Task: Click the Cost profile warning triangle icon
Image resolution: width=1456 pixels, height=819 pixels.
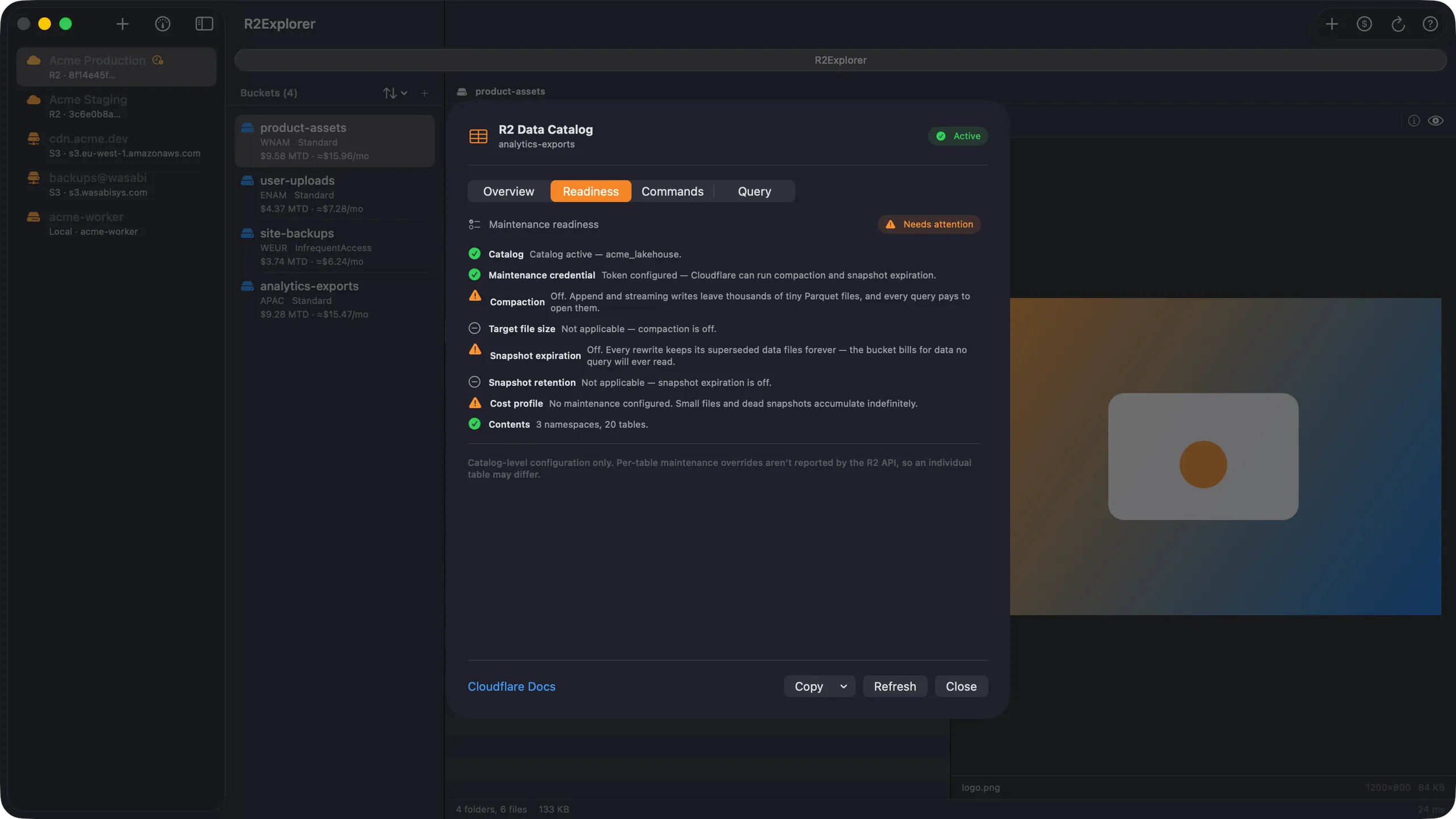Action: 475,403
